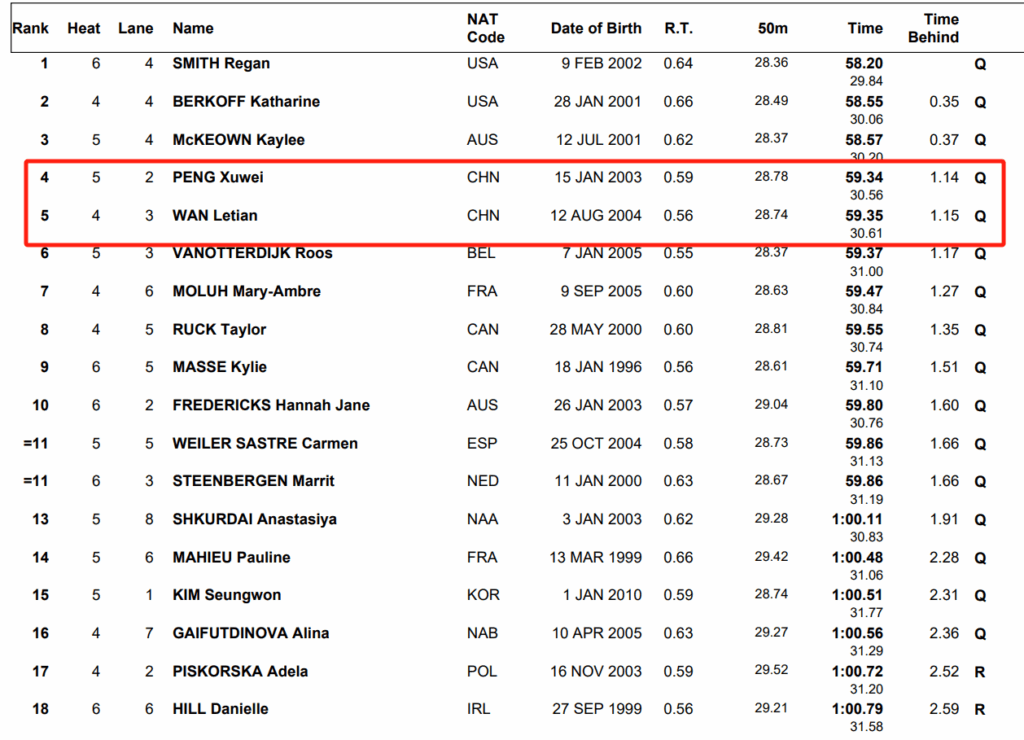Click HILL Danielle's name
The image size is (1024, 740).
point(220,709)
